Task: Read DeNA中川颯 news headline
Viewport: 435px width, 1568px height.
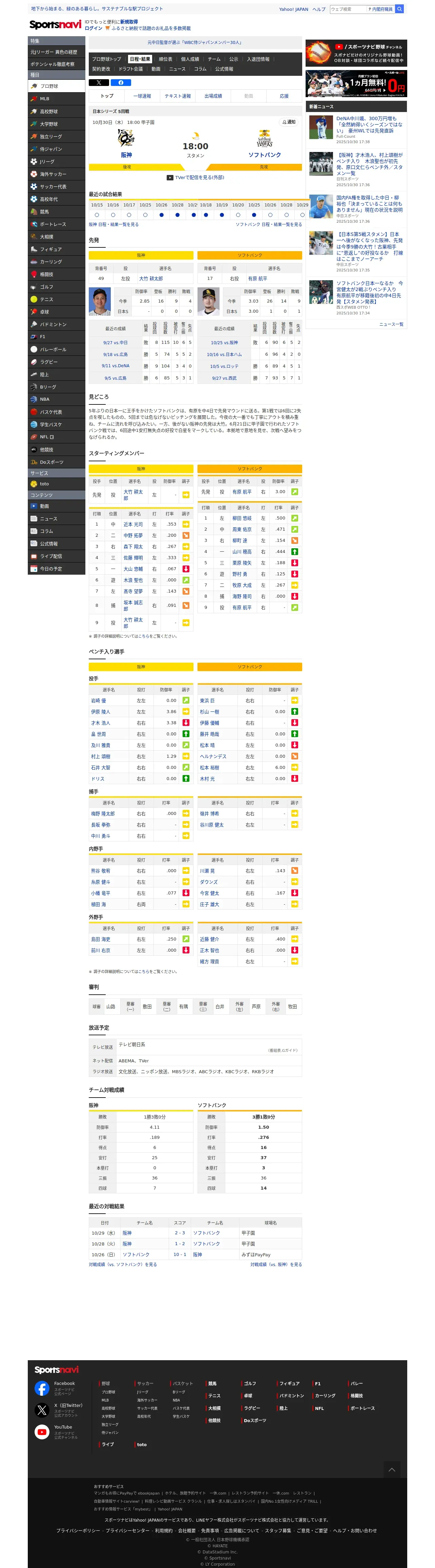Action: coord(369,125)
